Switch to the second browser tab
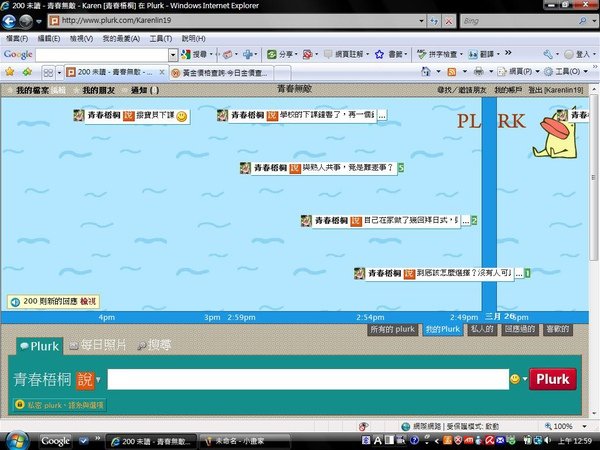 click(222, 73)
